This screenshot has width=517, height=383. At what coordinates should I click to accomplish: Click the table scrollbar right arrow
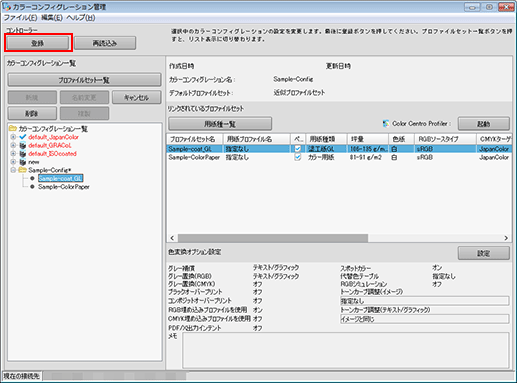506,238
